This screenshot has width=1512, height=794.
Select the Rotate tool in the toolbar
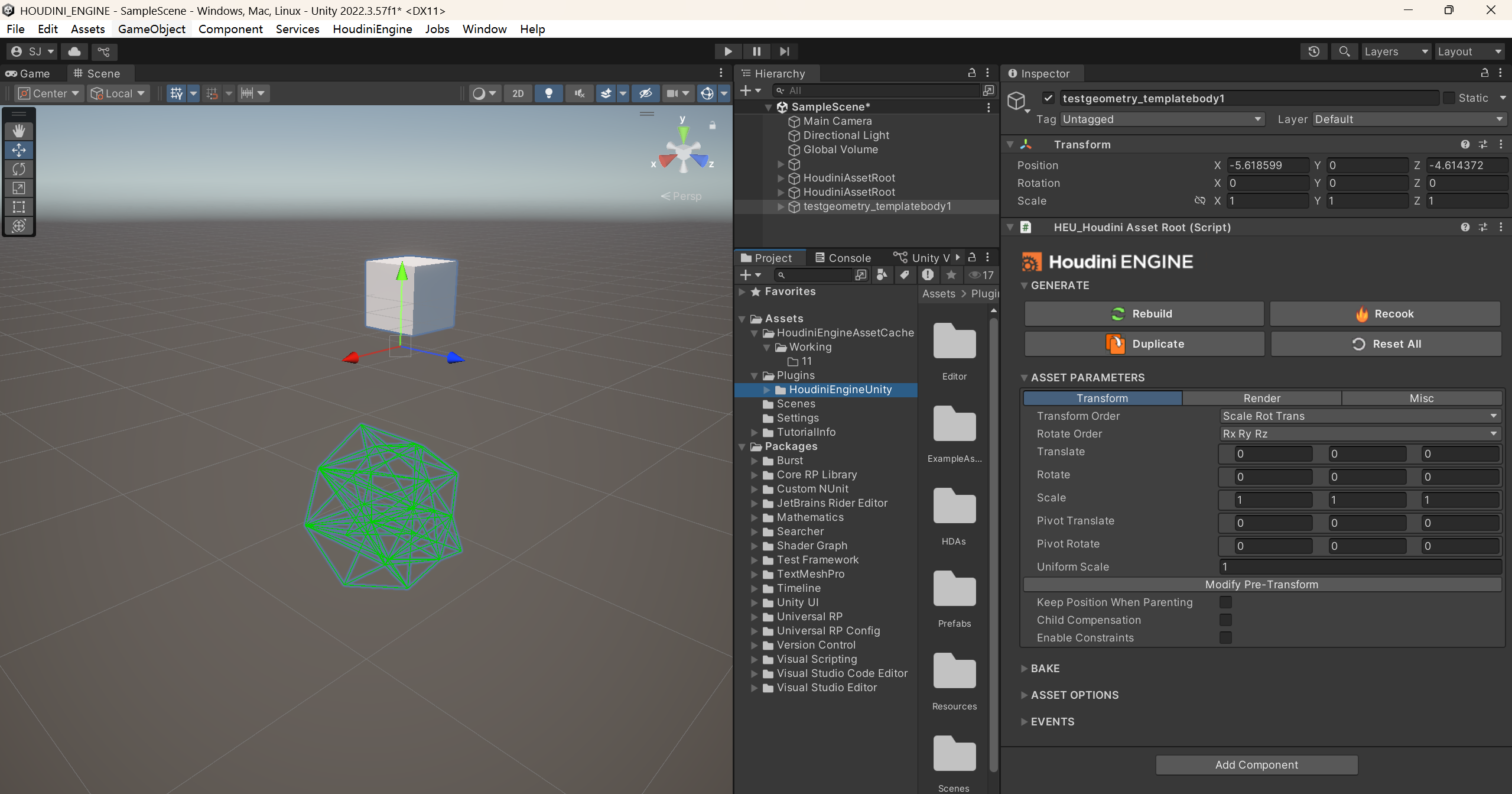click(19, 169)
